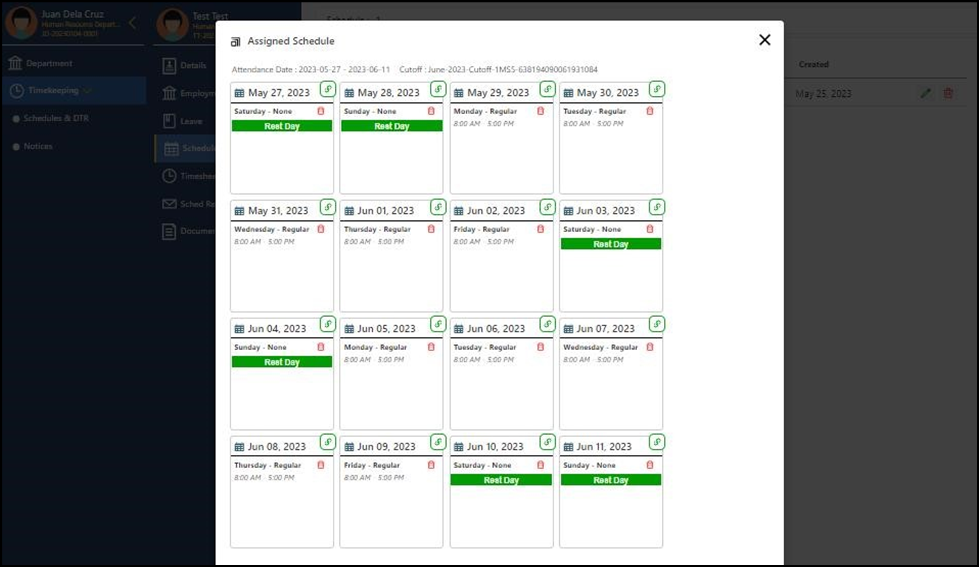The image size is (979, 567).
Task: Click the link icon on Jun 03, 2023
Action: point(656,207)
